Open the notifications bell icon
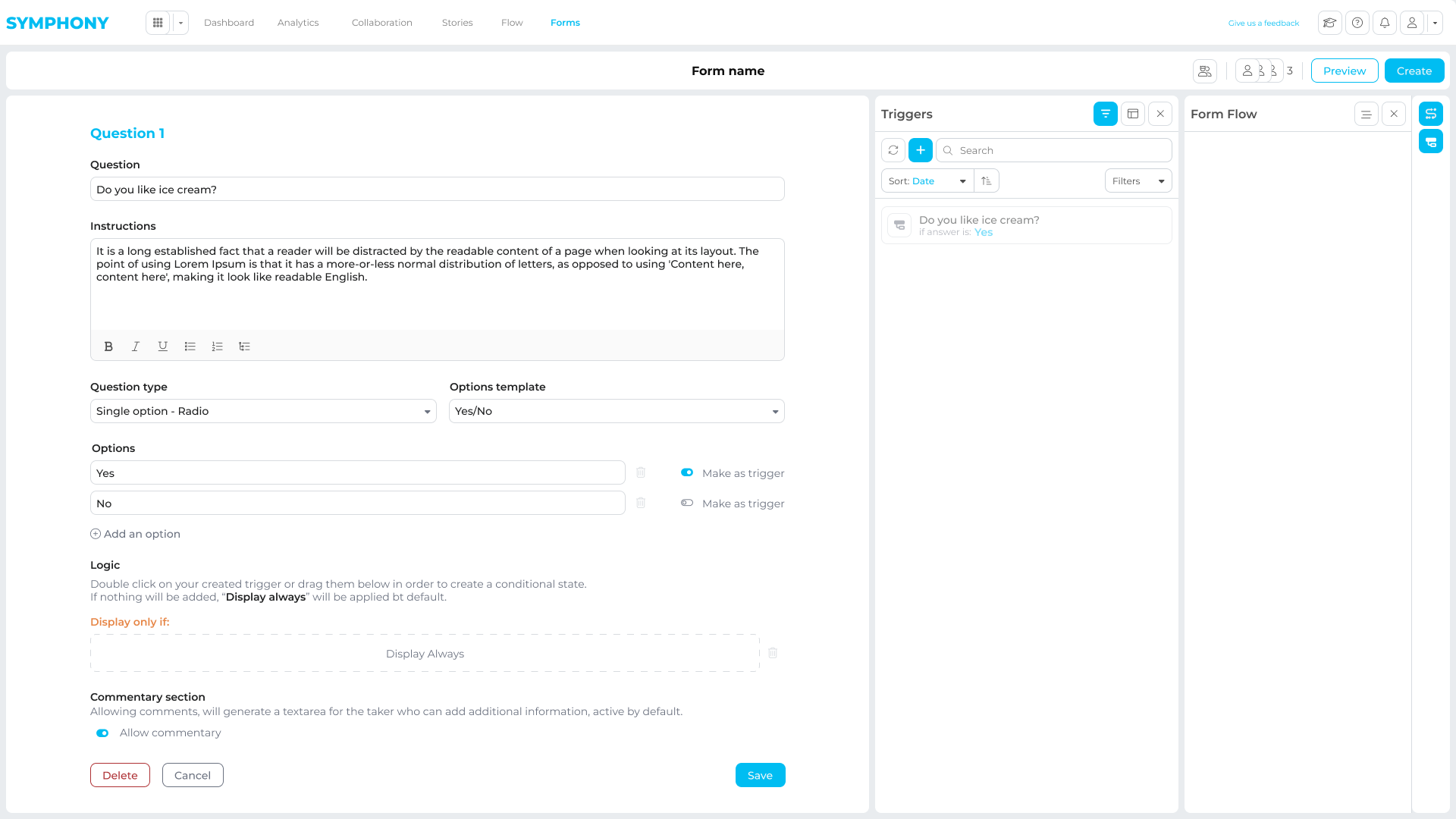The width and height of the screenshot is (1456, 819). [1385, 23]
